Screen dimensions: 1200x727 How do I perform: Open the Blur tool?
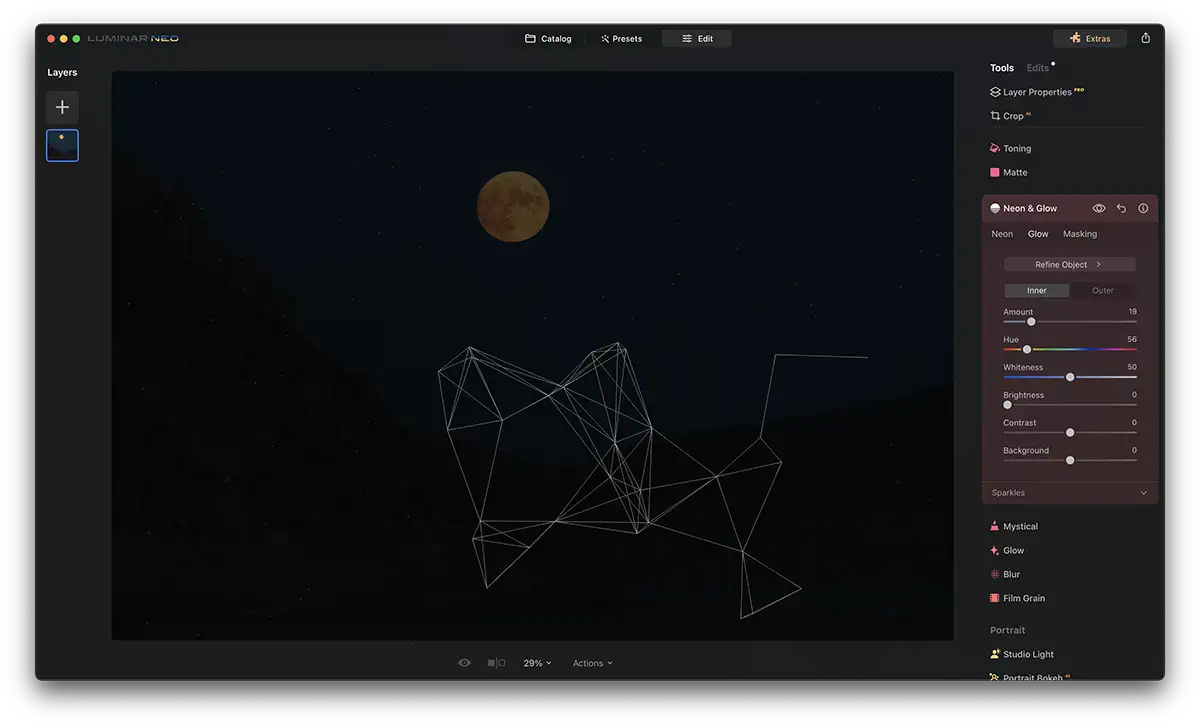pyautogui.click(x=1005, y=574)
